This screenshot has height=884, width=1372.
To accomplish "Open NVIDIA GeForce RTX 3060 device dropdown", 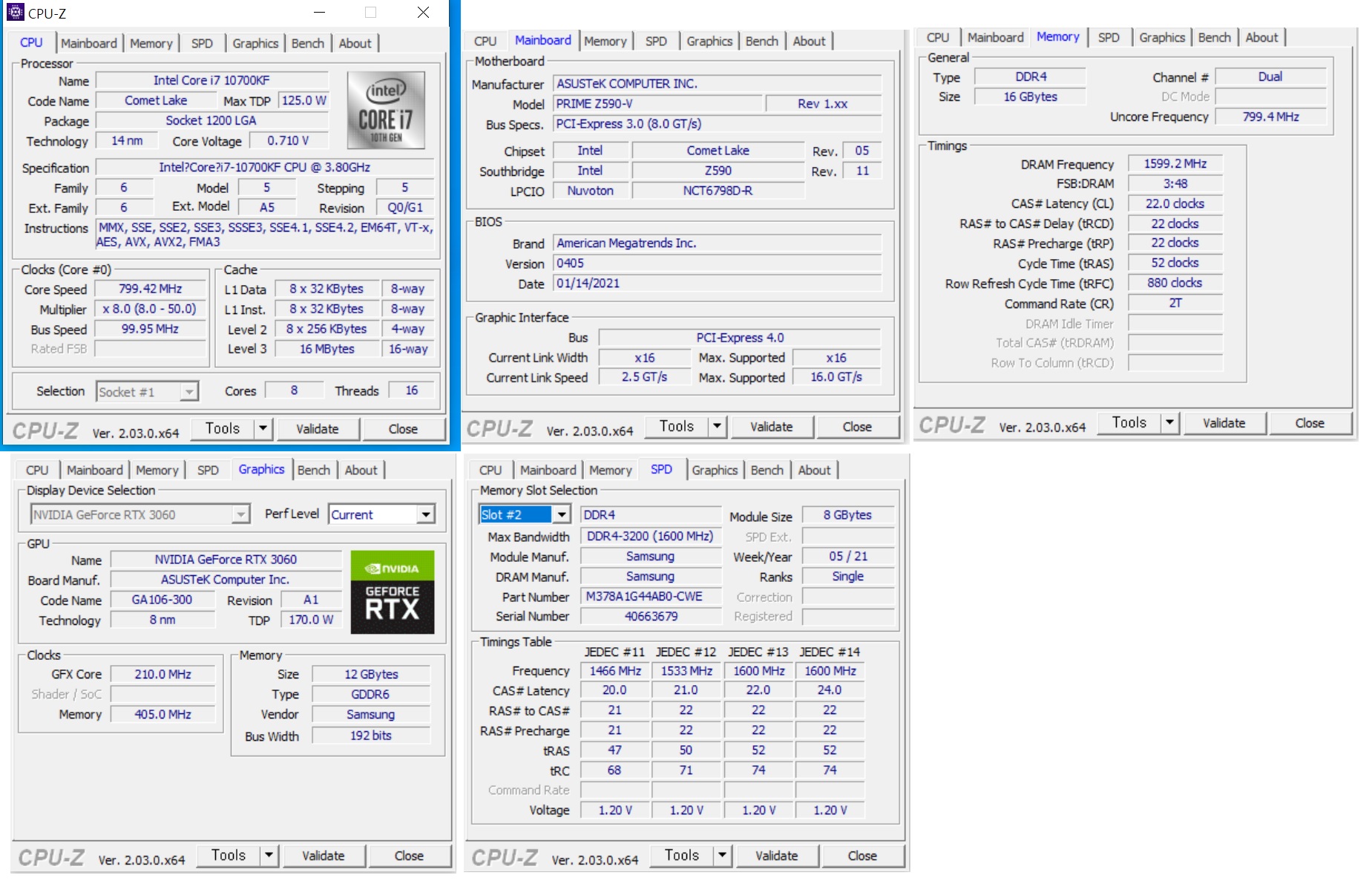I will pos(140,514).
